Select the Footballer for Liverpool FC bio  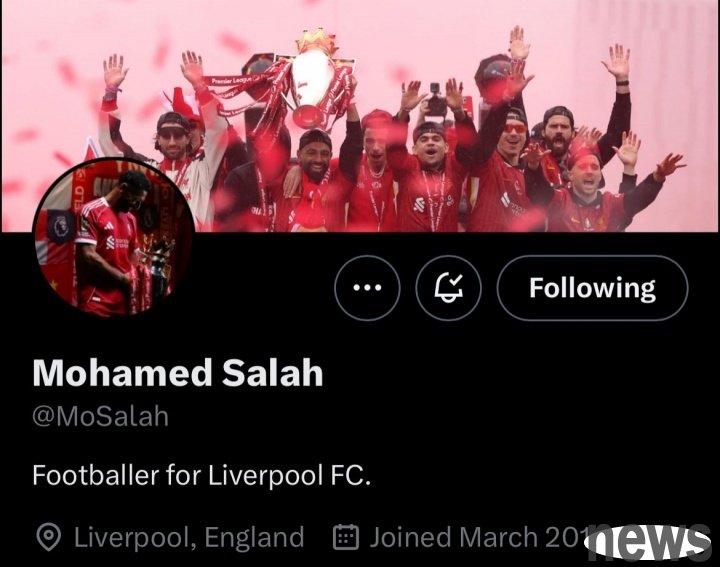[x=201, y=475]
